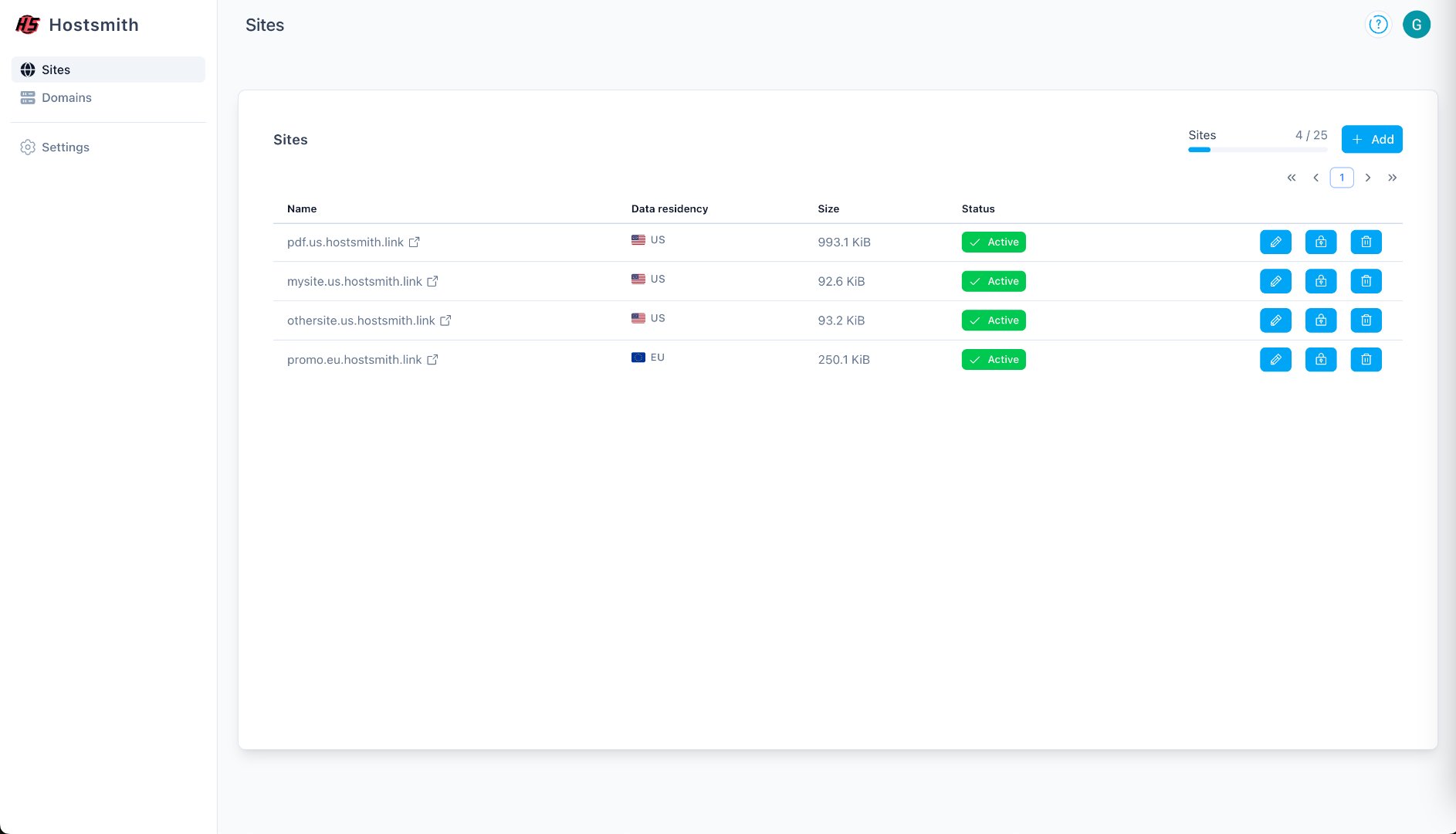The width and height of the screenshot is (1456, 834).
Task: Open external link icon for pdf.us.hostsmith.link
Action: [x=414, y=242]
